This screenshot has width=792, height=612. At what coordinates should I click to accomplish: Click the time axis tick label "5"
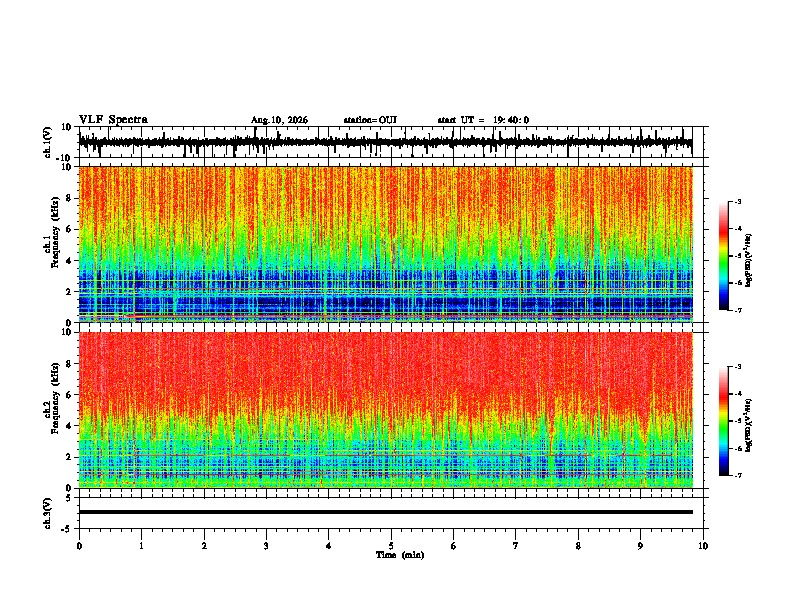click(391, 546)
